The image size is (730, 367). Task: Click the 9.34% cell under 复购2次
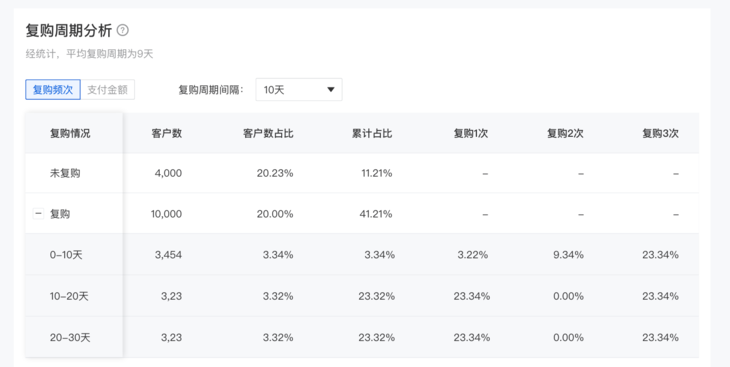(568, 255)
